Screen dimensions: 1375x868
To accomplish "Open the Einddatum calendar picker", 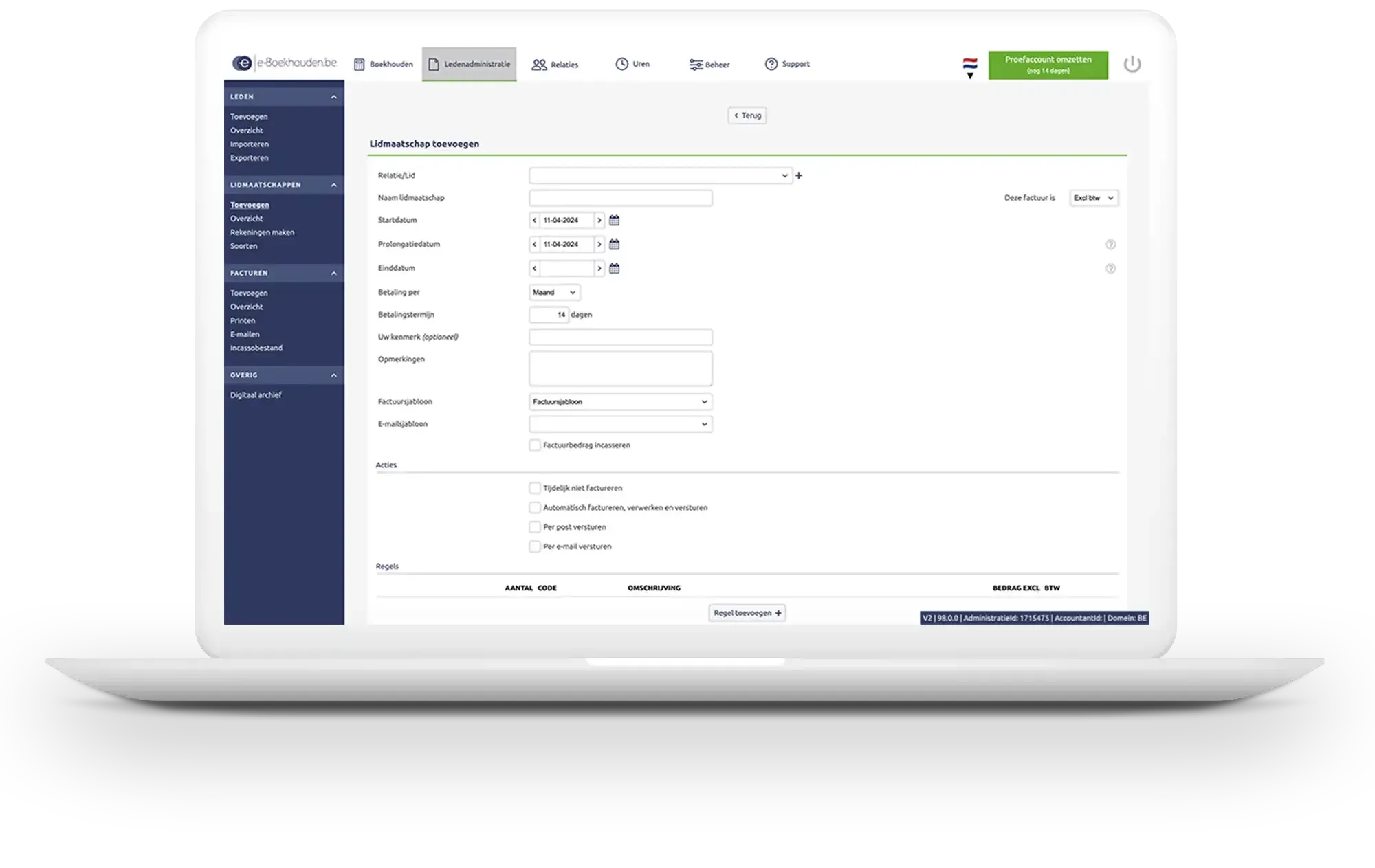I will tap(615, 269).
